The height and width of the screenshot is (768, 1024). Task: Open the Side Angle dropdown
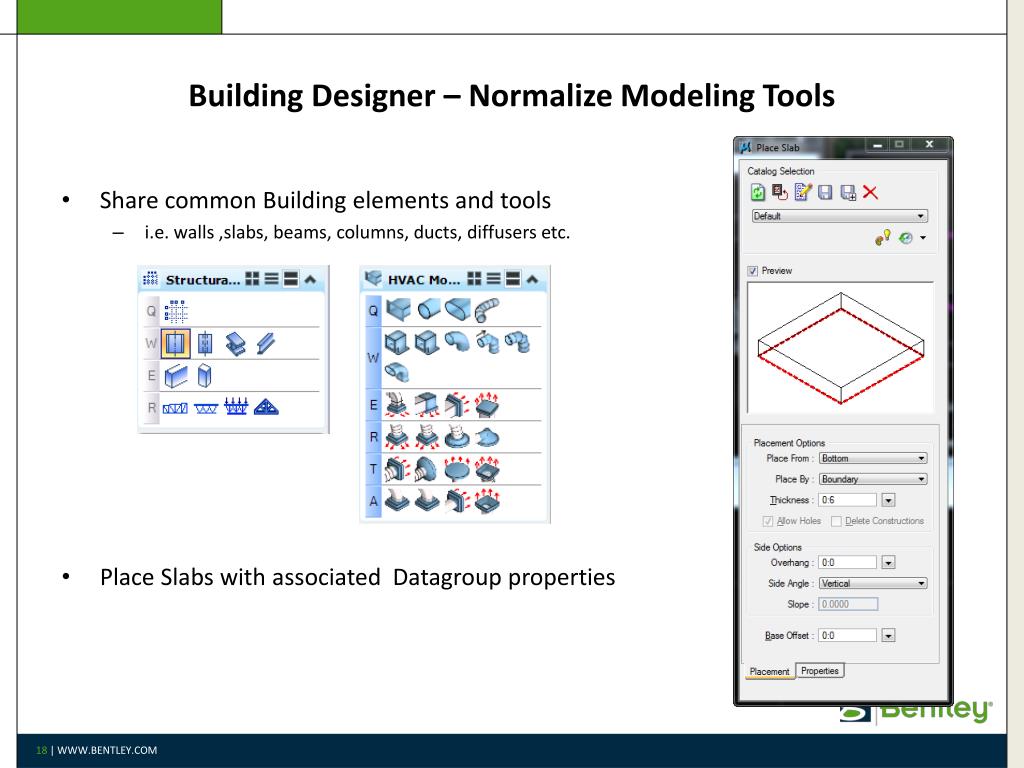pos(873,583)
